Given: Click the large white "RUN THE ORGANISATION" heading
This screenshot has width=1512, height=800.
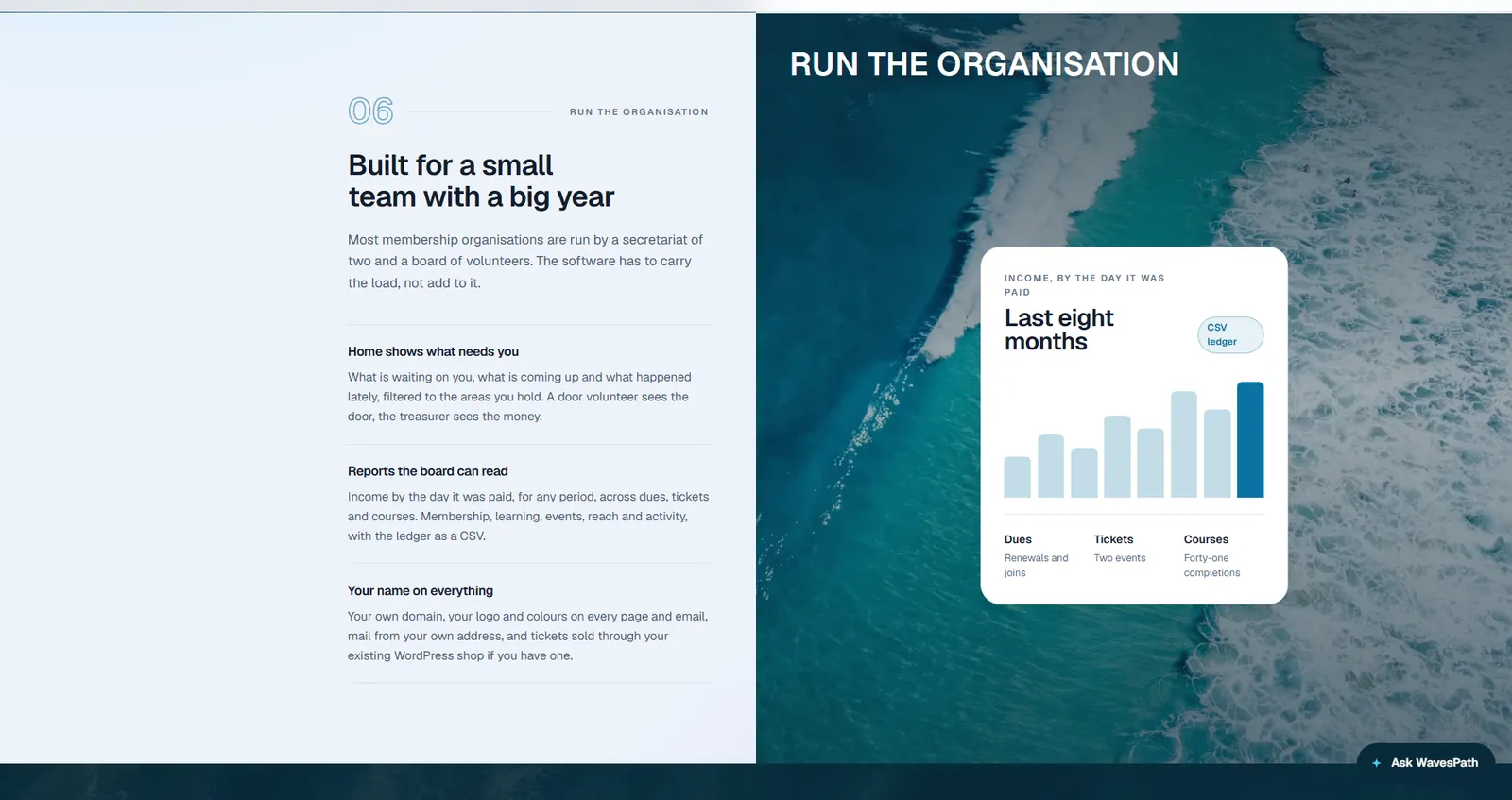Looking at the screenshot, I should 985,64.
